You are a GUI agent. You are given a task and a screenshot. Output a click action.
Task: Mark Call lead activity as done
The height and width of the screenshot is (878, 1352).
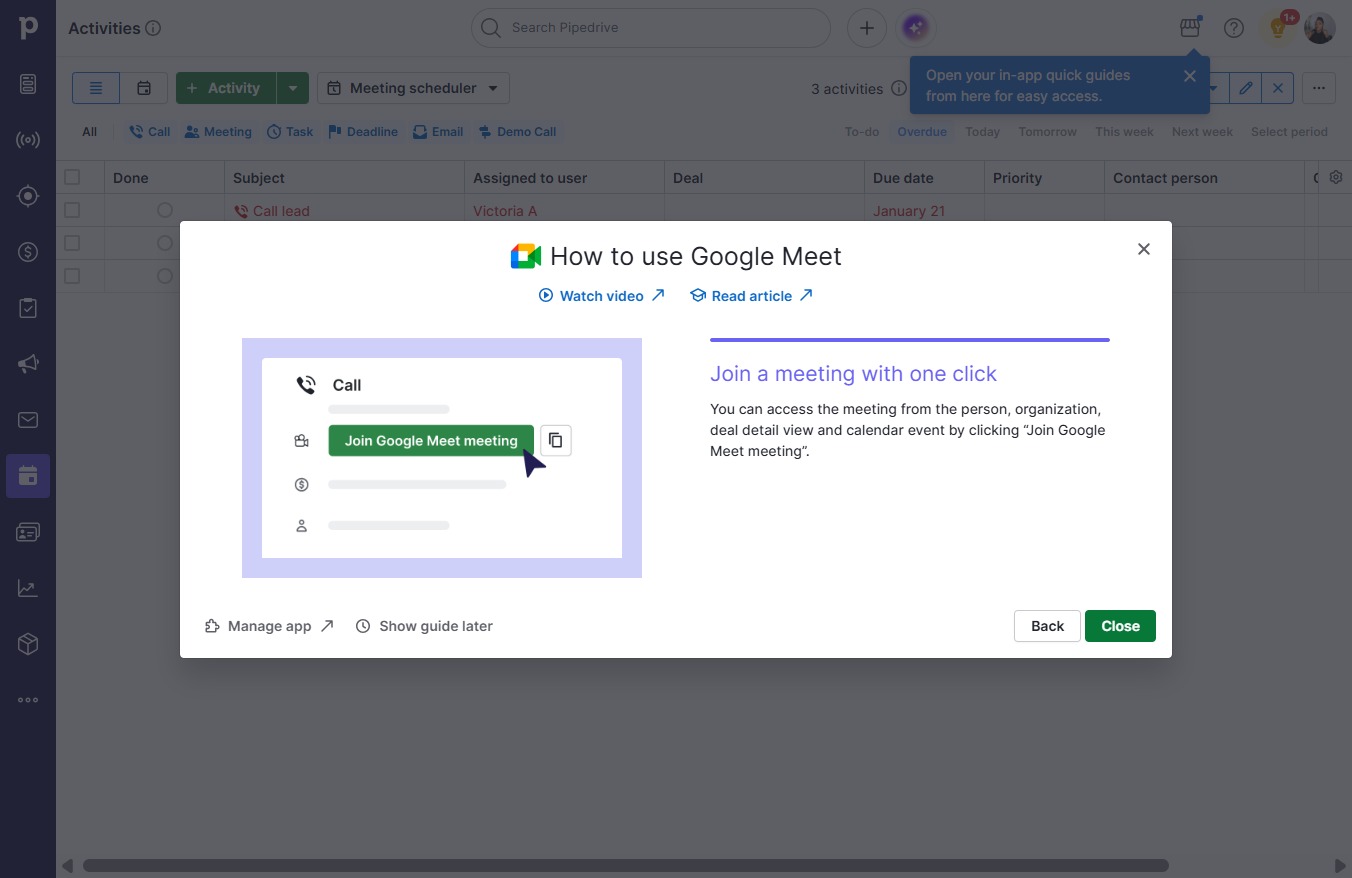165,210
